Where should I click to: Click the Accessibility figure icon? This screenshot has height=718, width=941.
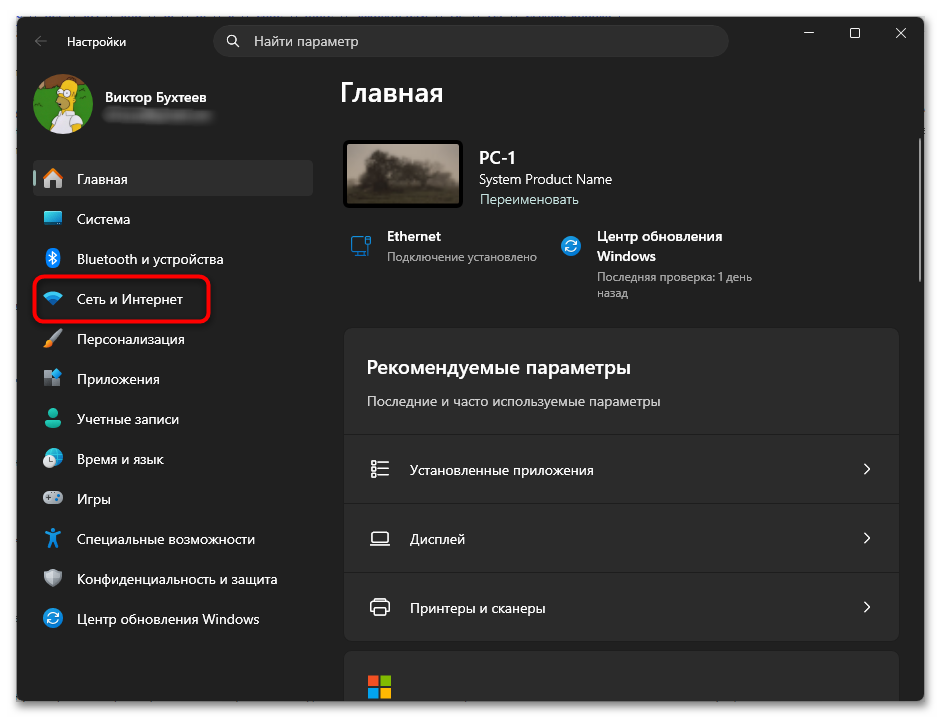point(53,538)
